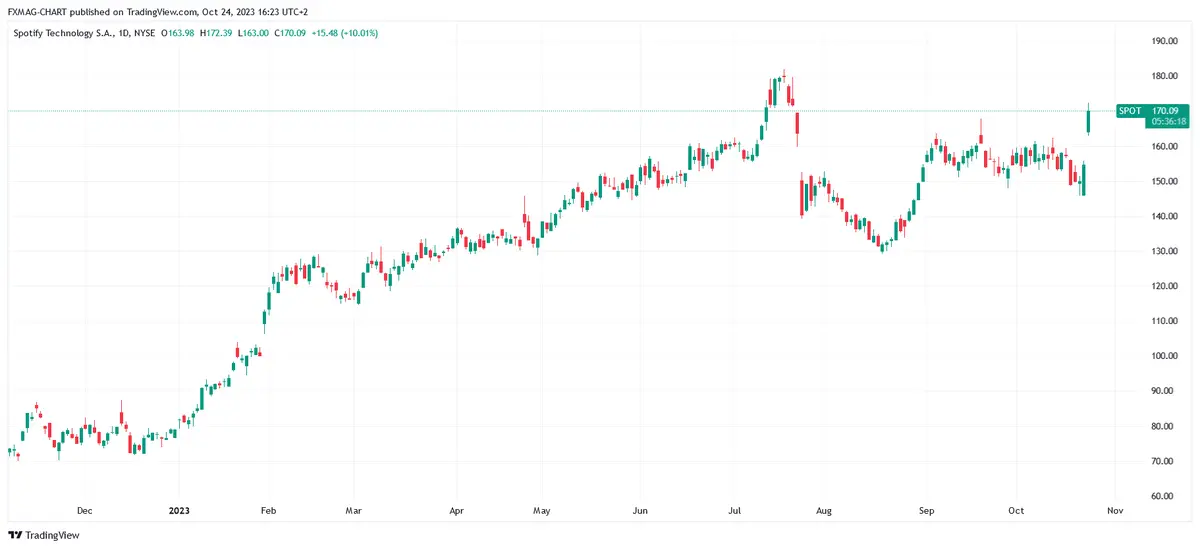Click the TradingView.com text in header

(162, 12)
